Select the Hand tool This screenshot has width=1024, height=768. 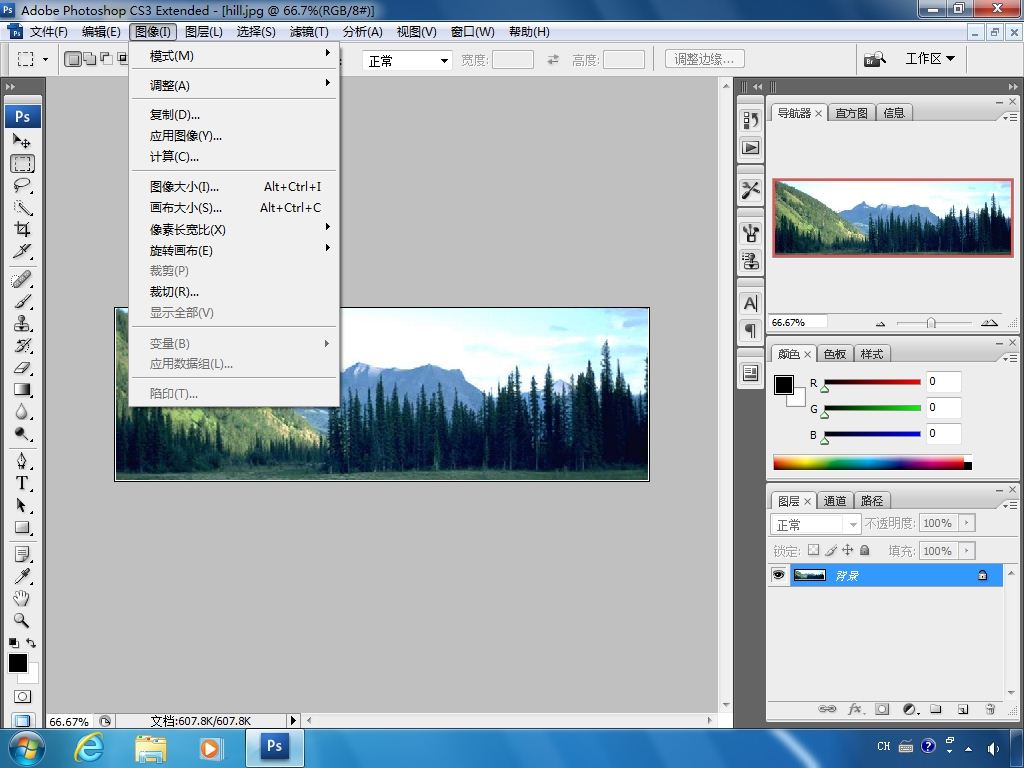coord(22,598)
